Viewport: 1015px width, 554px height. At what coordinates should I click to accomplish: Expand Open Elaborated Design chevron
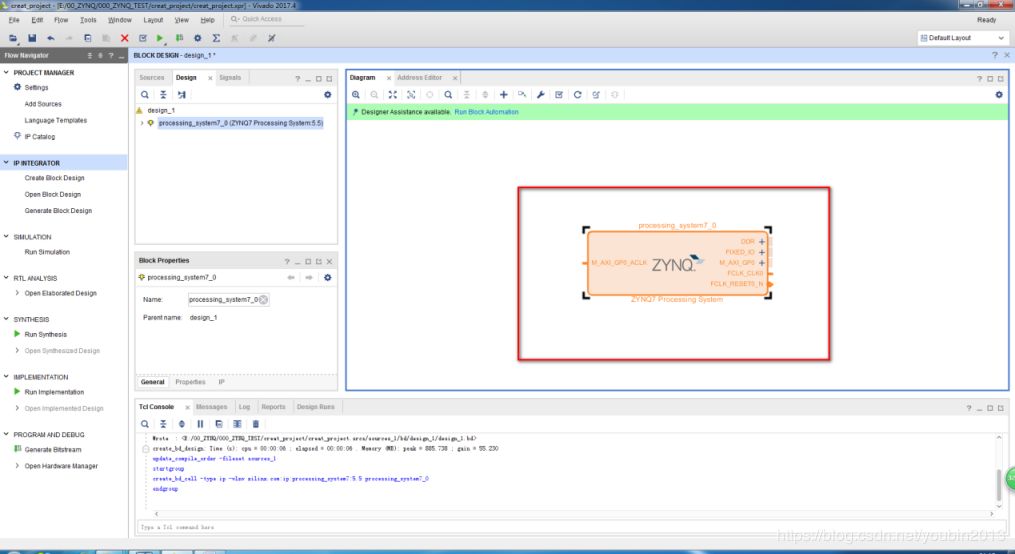17,293
